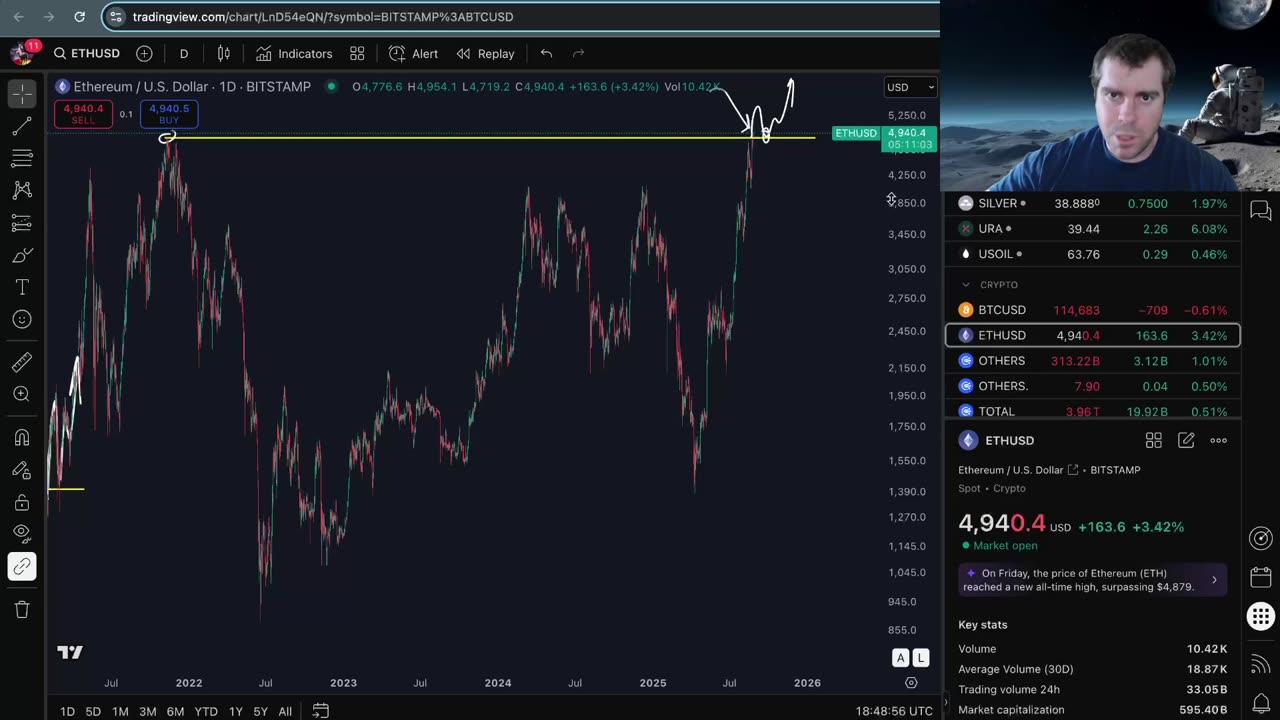Select the YTD time range

[x=206, y=711]
